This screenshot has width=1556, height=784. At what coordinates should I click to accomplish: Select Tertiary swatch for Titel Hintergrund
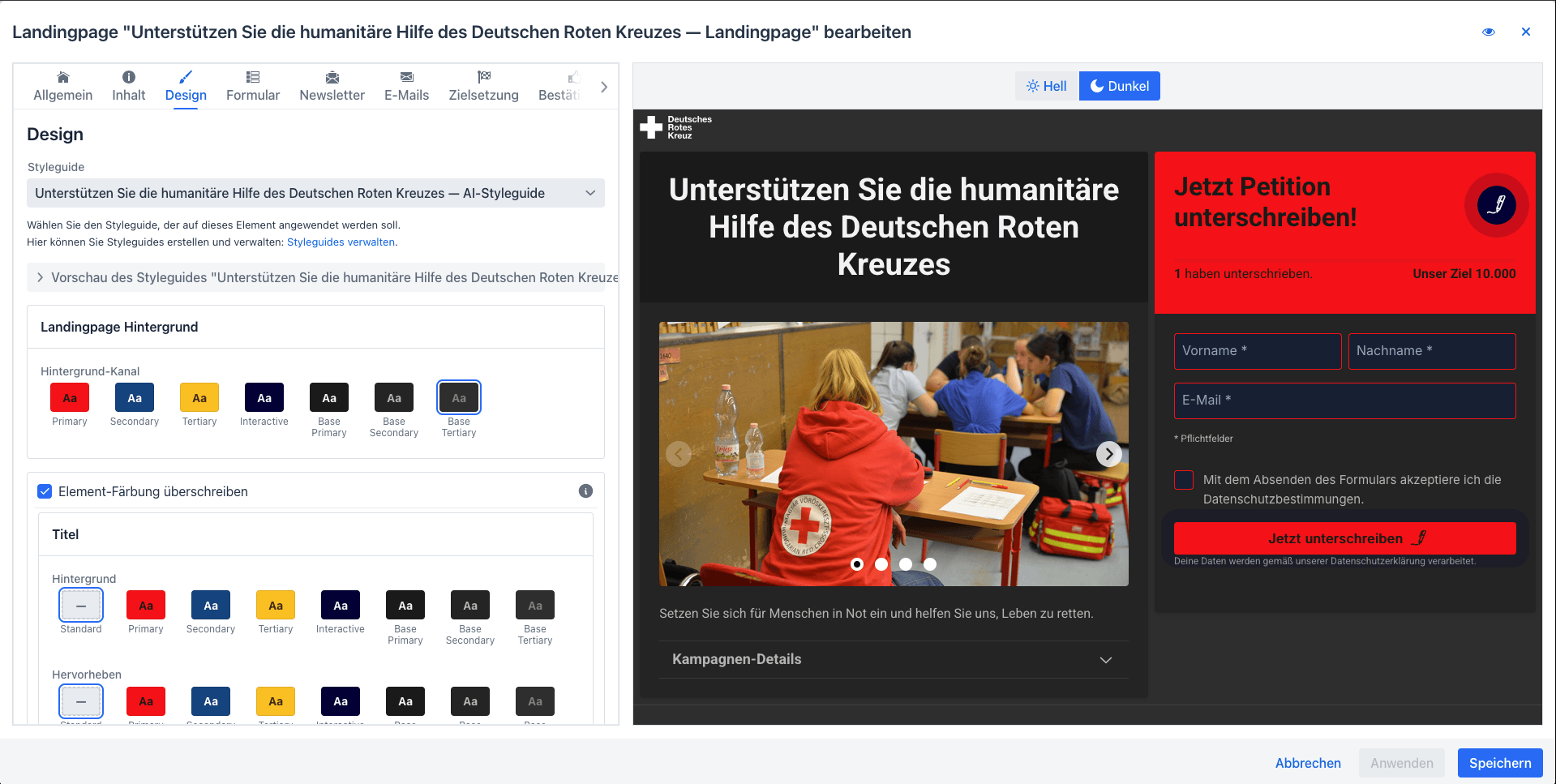point(276,606)
